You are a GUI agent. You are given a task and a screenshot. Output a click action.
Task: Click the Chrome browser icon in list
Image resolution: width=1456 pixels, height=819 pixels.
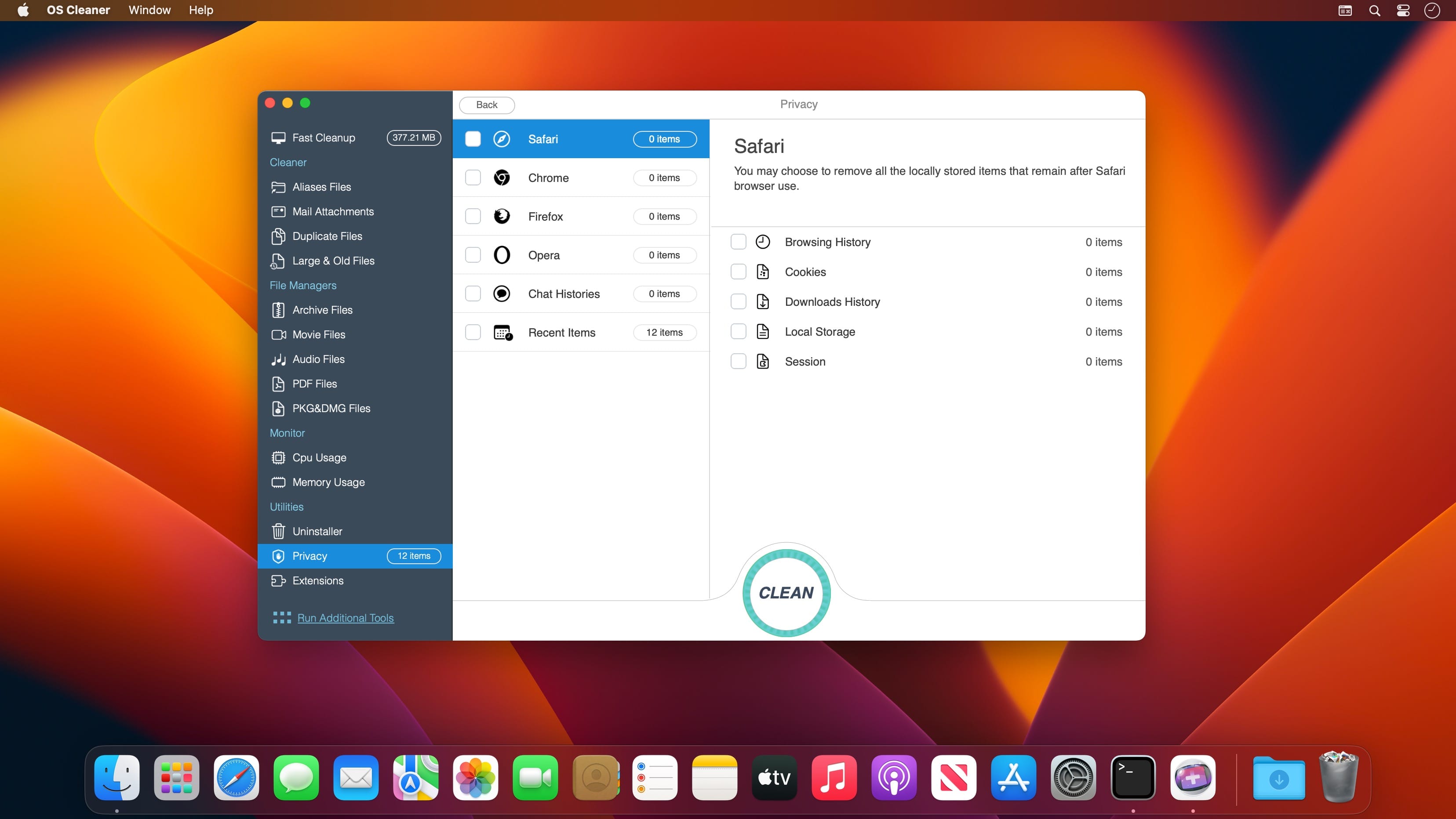tap(501, 178)
